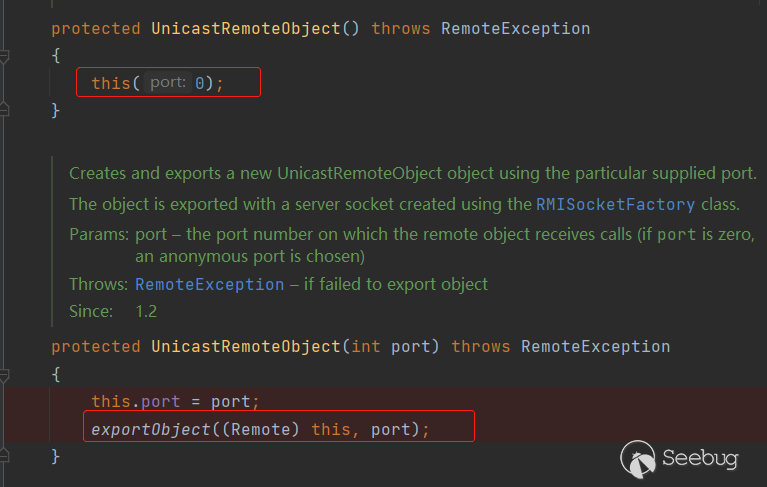This screenshot has height=487, width=767.
Task: Open the RMISocketFactory link in the doc comment
Action: pos(615,204)
